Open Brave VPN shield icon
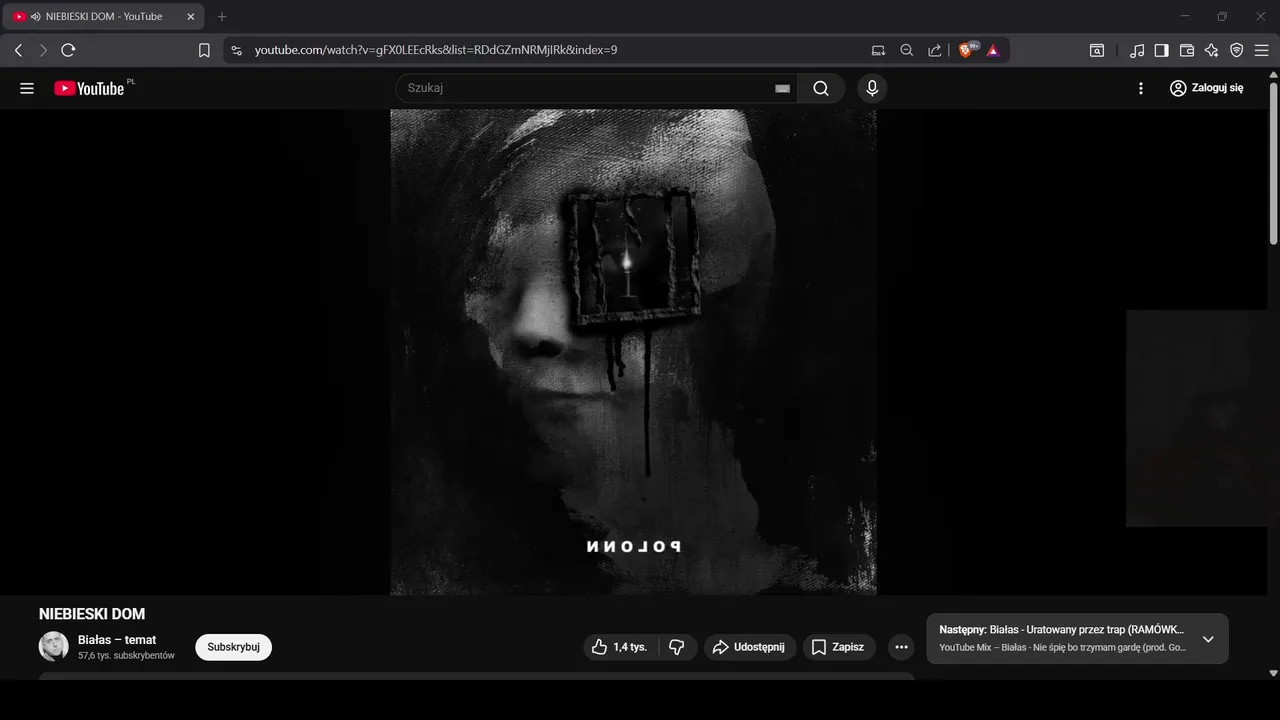 point(1237,50)
